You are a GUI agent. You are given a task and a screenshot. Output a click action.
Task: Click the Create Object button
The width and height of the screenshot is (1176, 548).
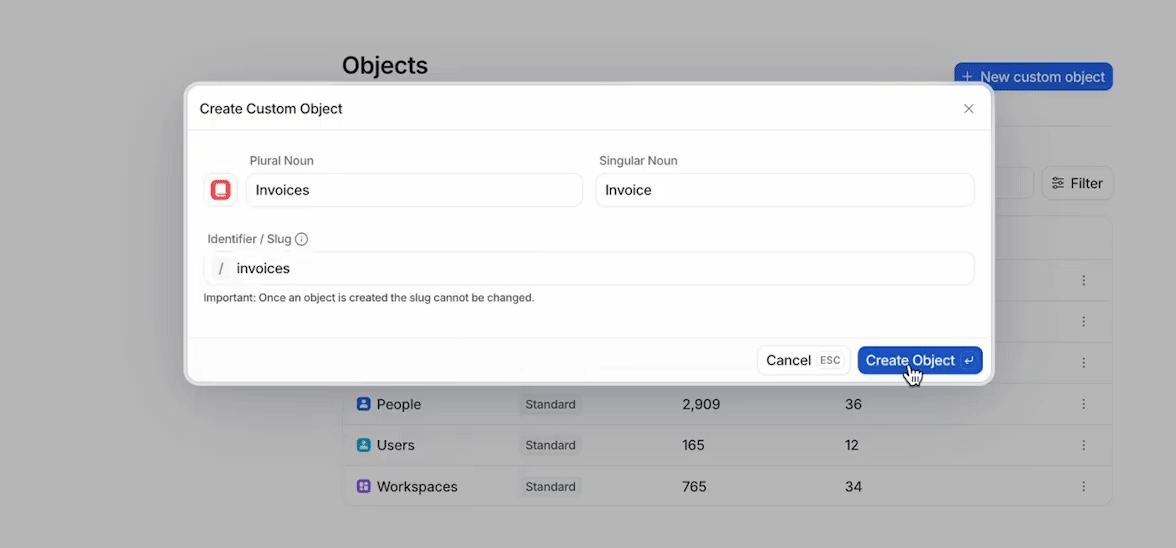(920, 361)
